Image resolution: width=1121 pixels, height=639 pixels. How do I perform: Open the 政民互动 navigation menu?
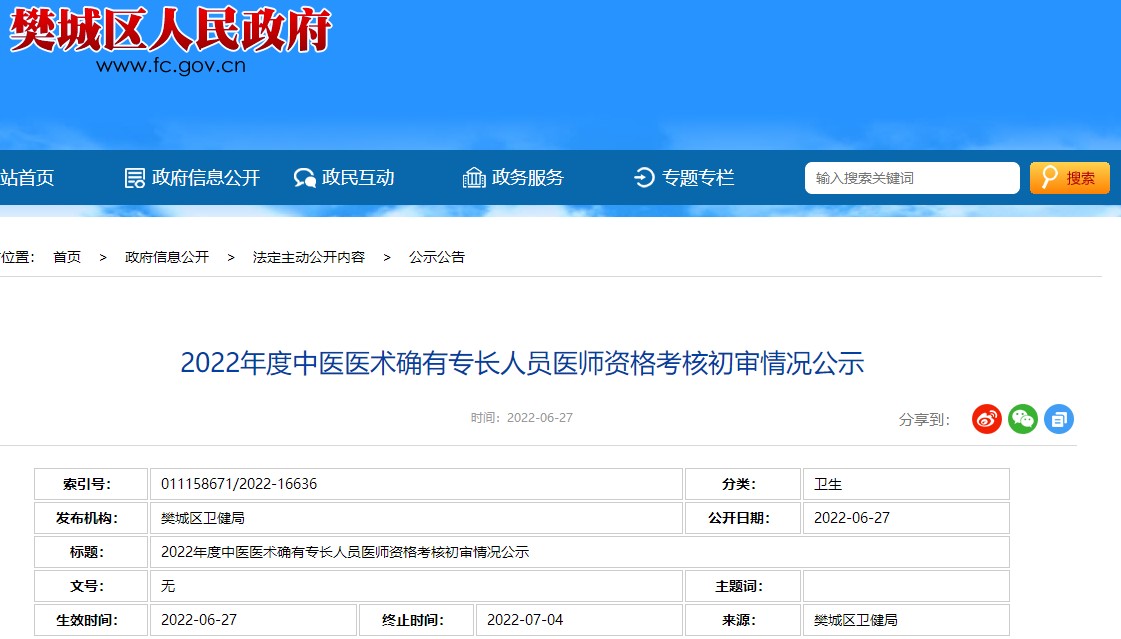358,178
